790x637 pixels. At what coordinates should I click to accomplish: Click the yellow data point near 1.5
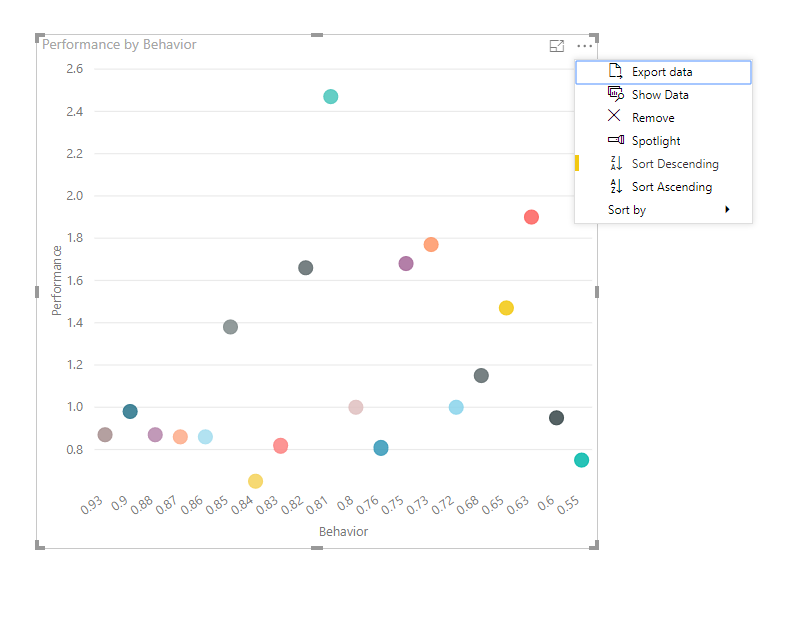coord(506,308)
